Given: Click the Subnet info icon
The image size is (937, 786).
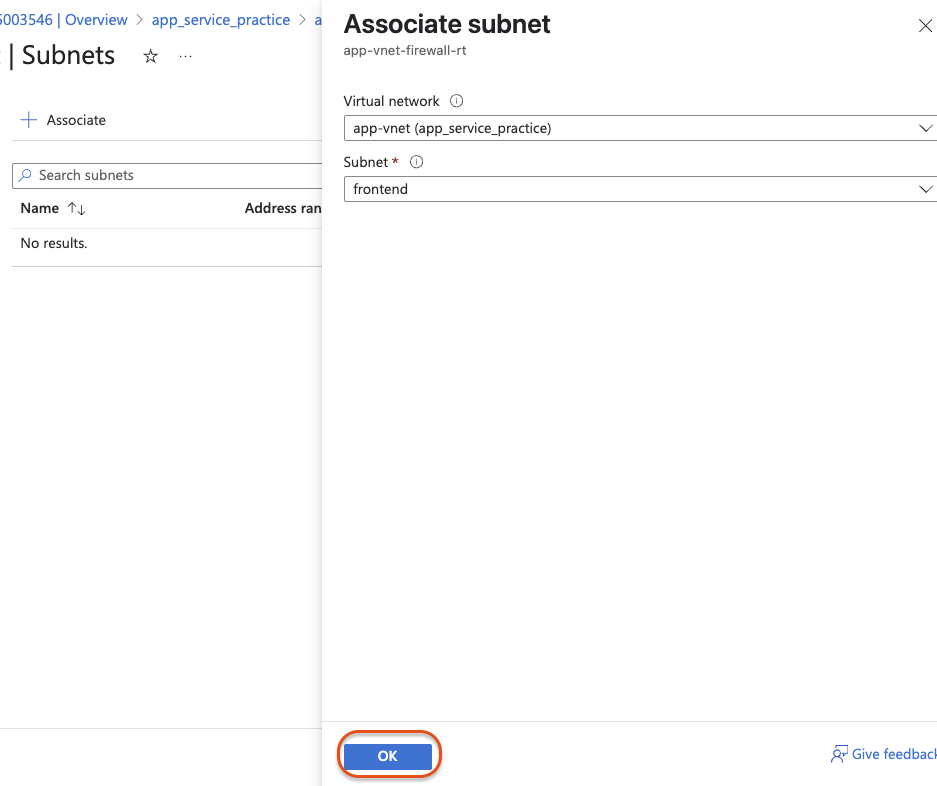Looking at the screenshot, I should [x=417, y=162].
